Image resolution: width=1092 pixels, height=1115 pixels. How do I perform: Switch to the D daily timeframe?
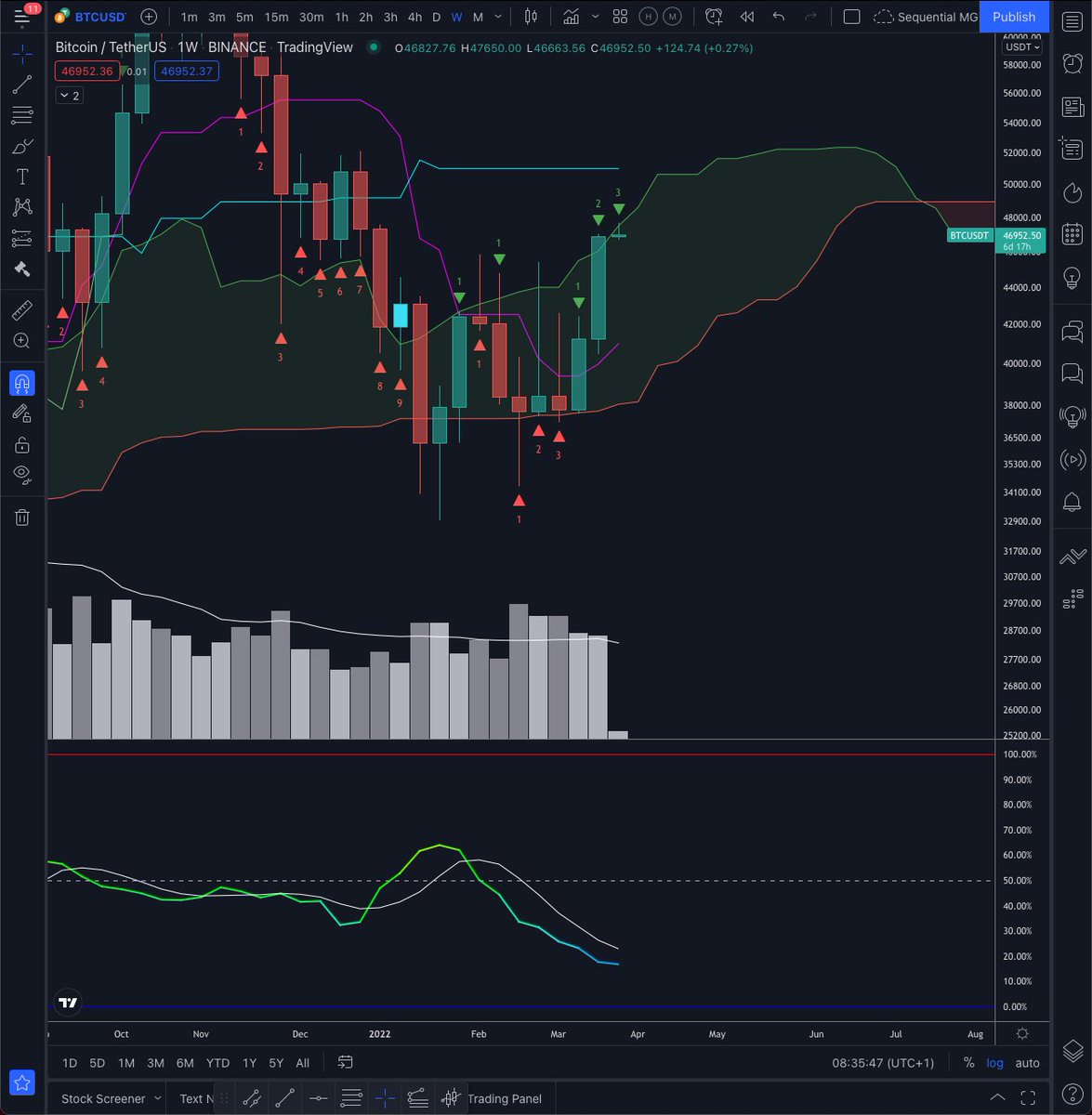[x=436, y=17]
